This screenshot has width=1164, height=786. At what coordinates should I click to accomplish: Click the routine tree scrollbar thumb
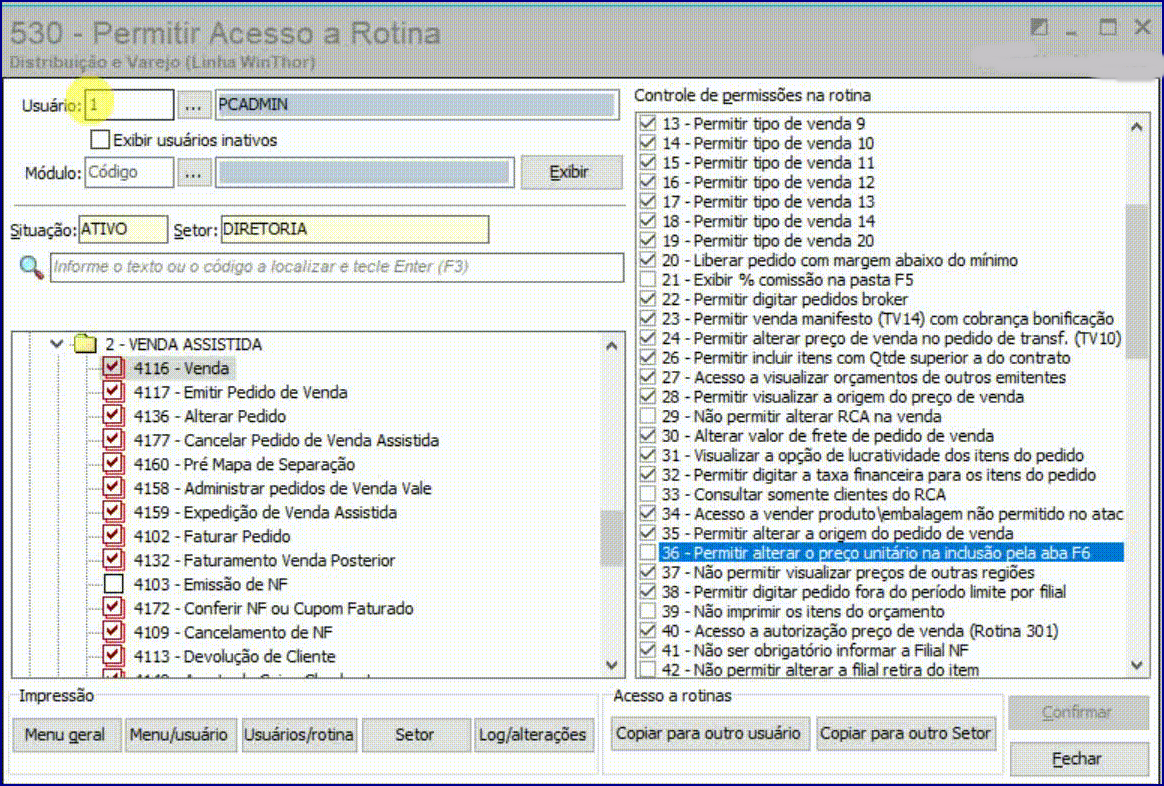612,539
